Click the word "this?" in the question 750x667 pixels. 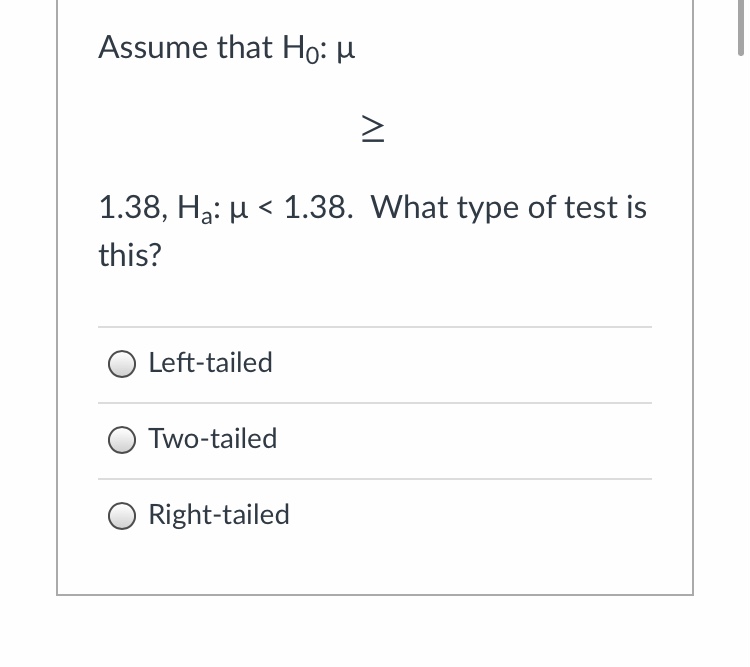pos(130,256)
